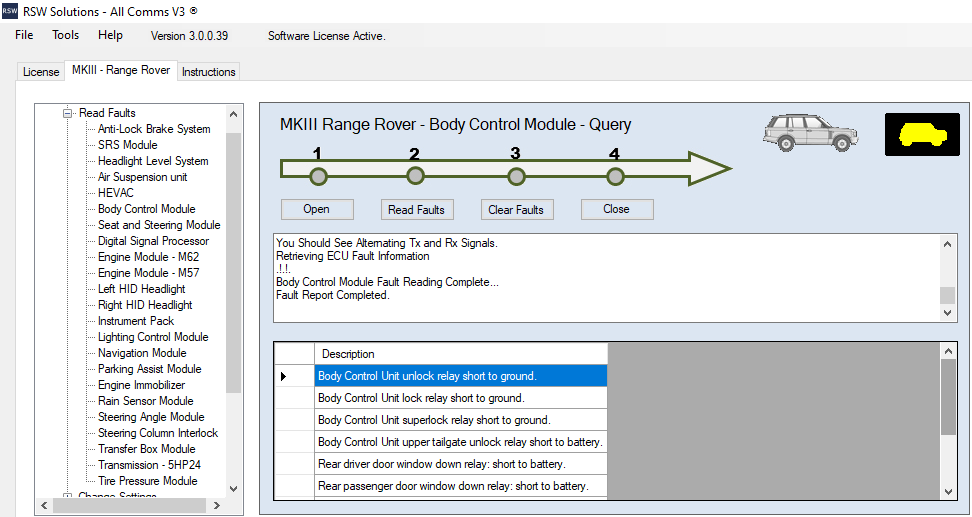Select superlock relay short to ground row

tap(461, 420)
